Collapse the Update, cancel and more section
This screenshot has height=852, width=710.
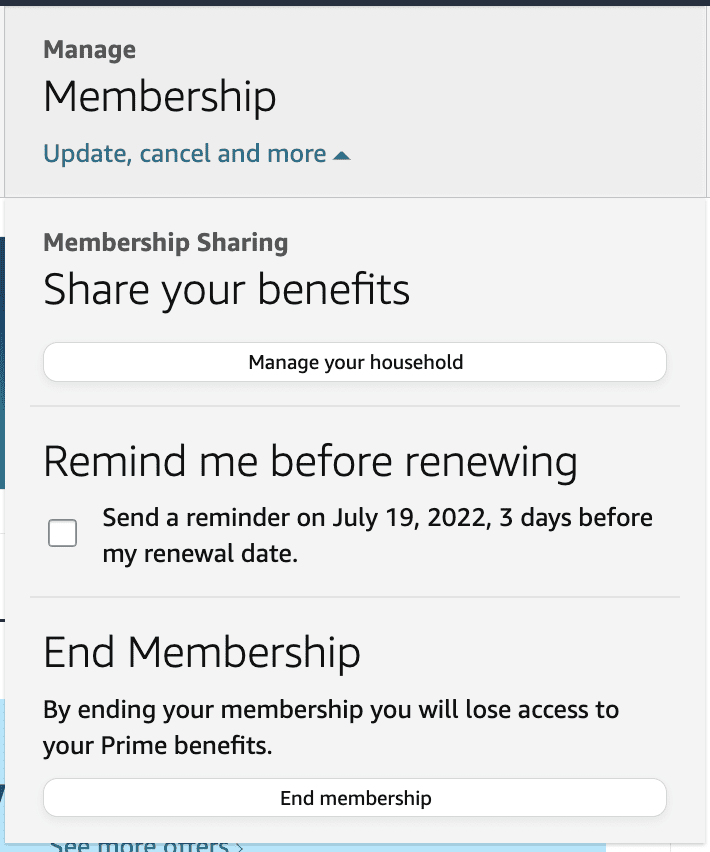coord(185,153)
